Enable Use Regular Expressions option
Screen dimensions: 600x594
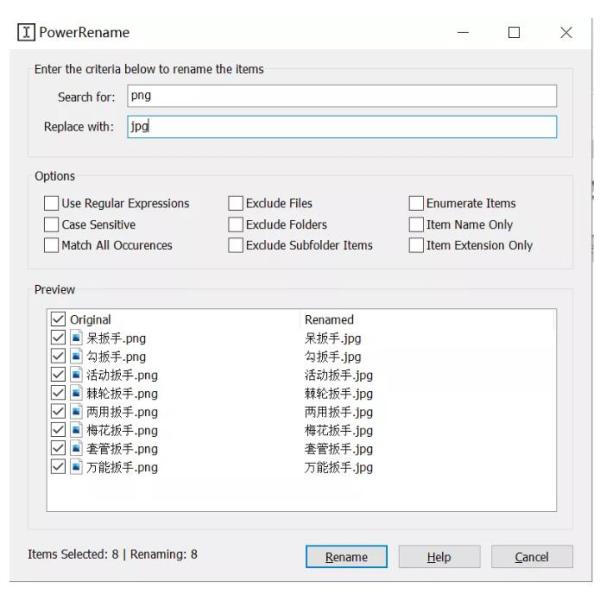(x=51, y=203)
